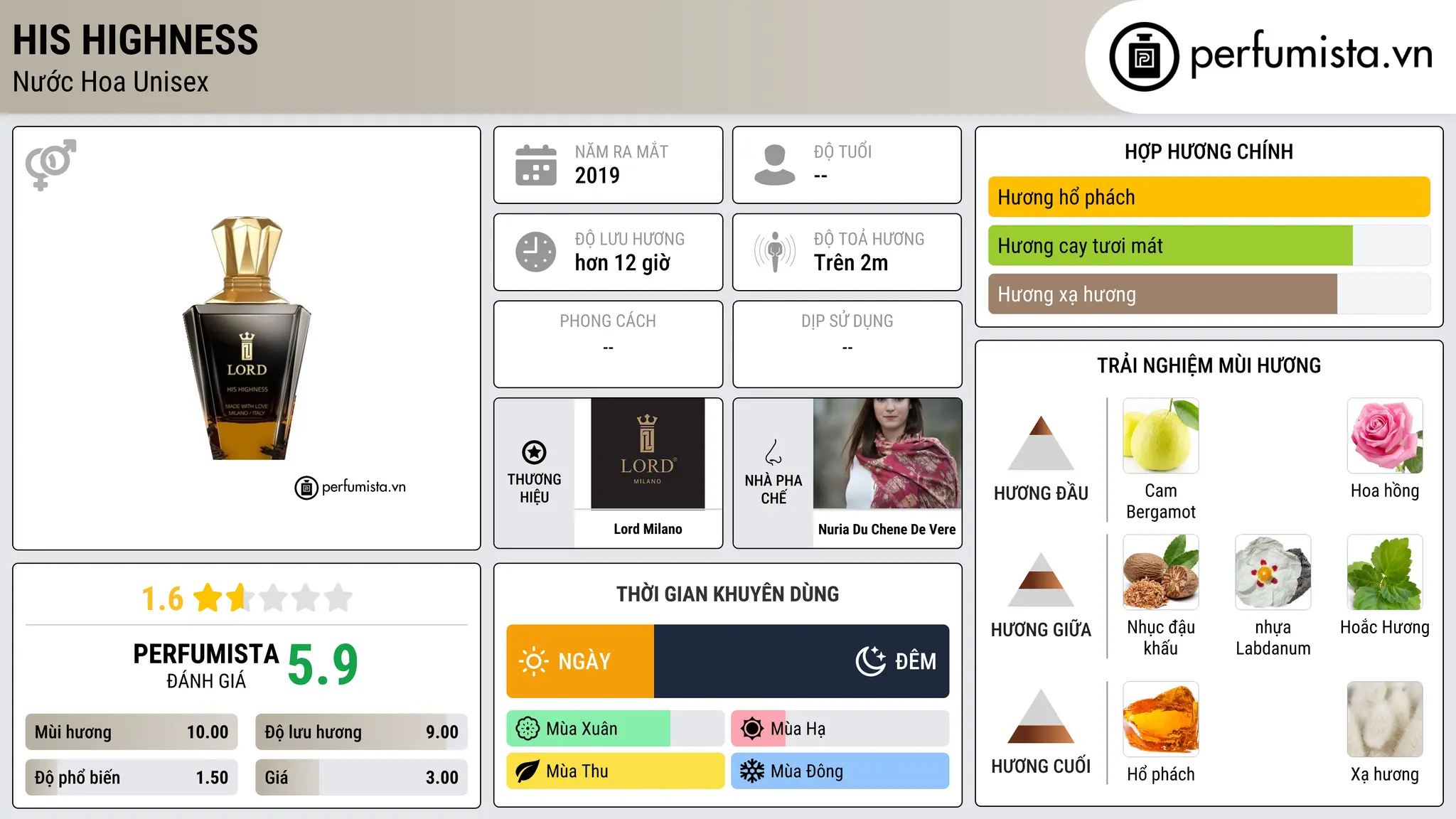
Task: Select the Xạ hương musk note image
Action: [1385, 719]
